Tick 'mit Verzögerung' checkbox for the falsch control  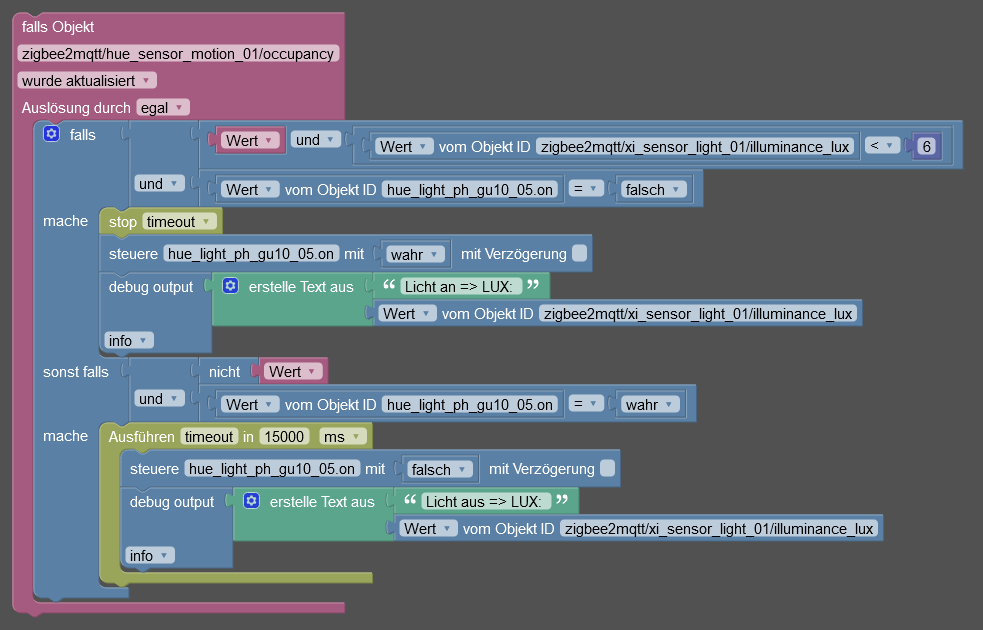click(x=607, y=468)
